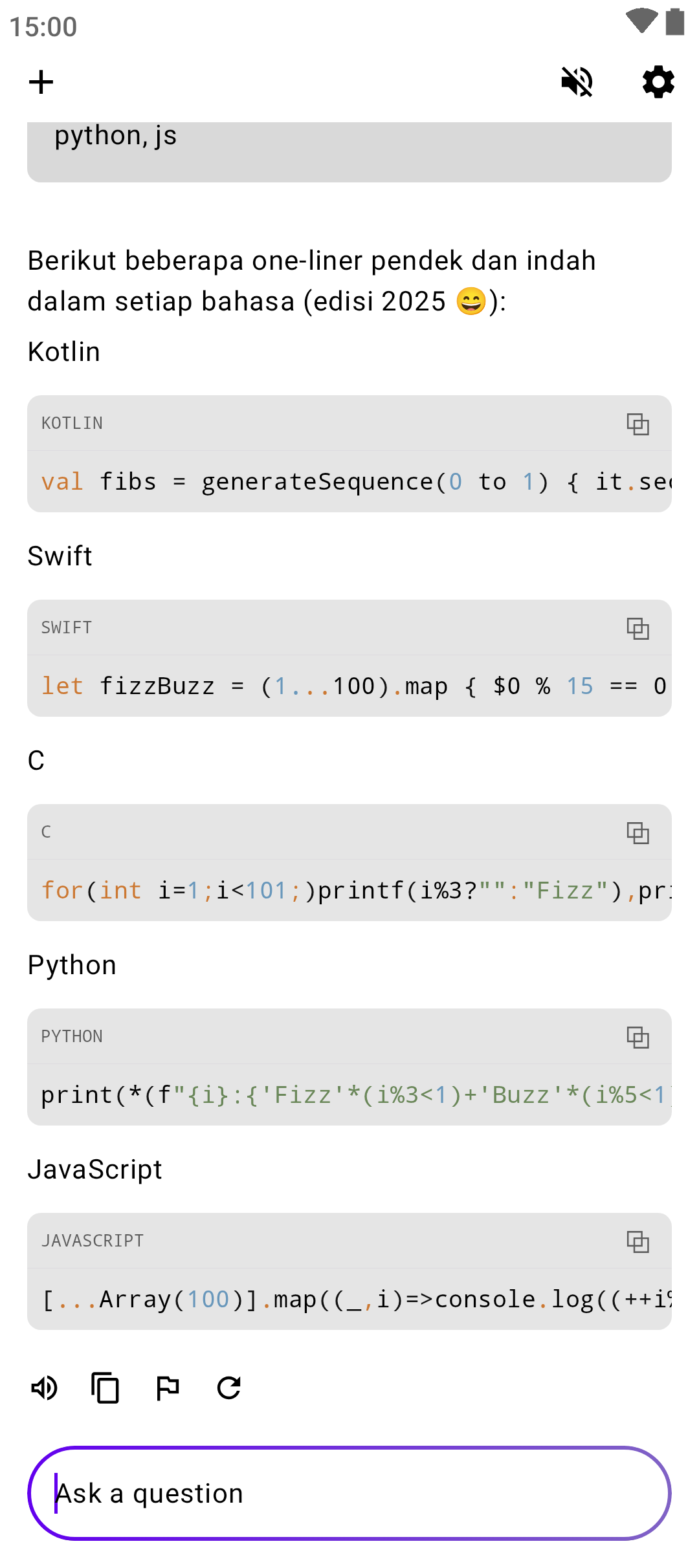Copy the C code block
The image size is (699, 1568).
click(x=638, y=833)
